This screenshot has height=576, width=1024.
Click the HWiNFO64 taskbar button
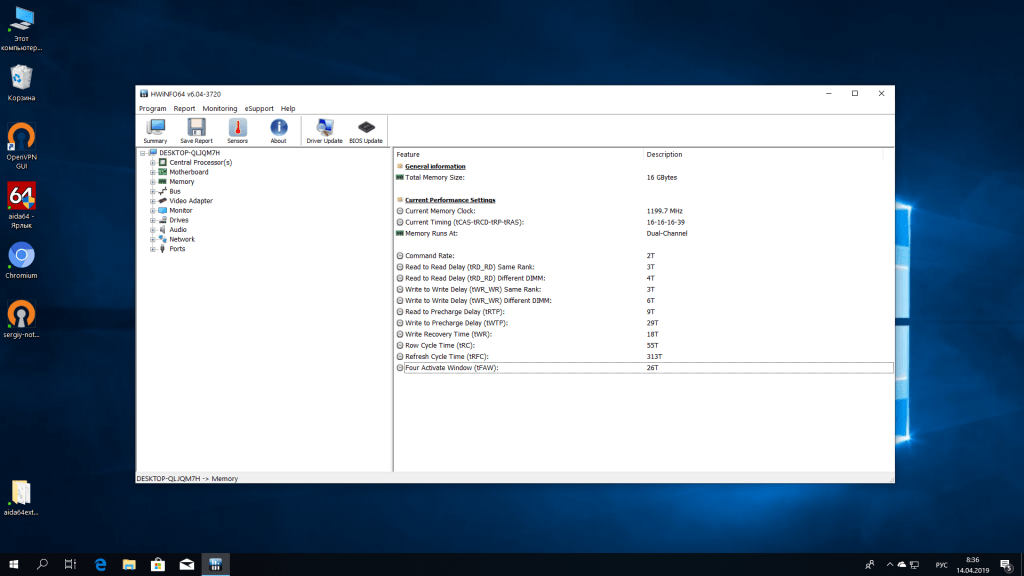(x=216, y=564)
